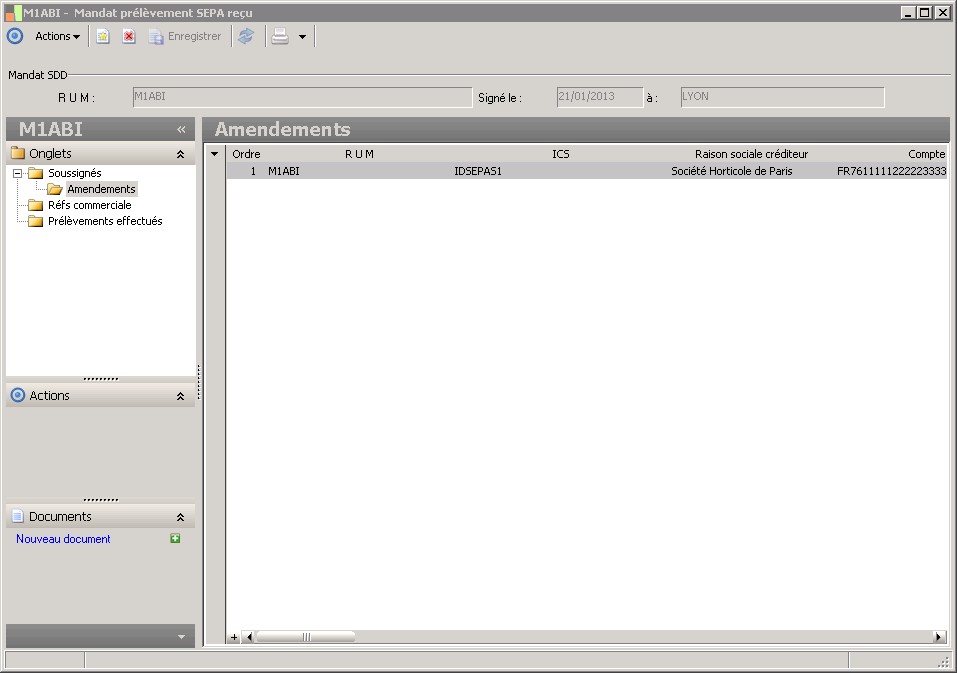Collapse the Documents section

181,517
